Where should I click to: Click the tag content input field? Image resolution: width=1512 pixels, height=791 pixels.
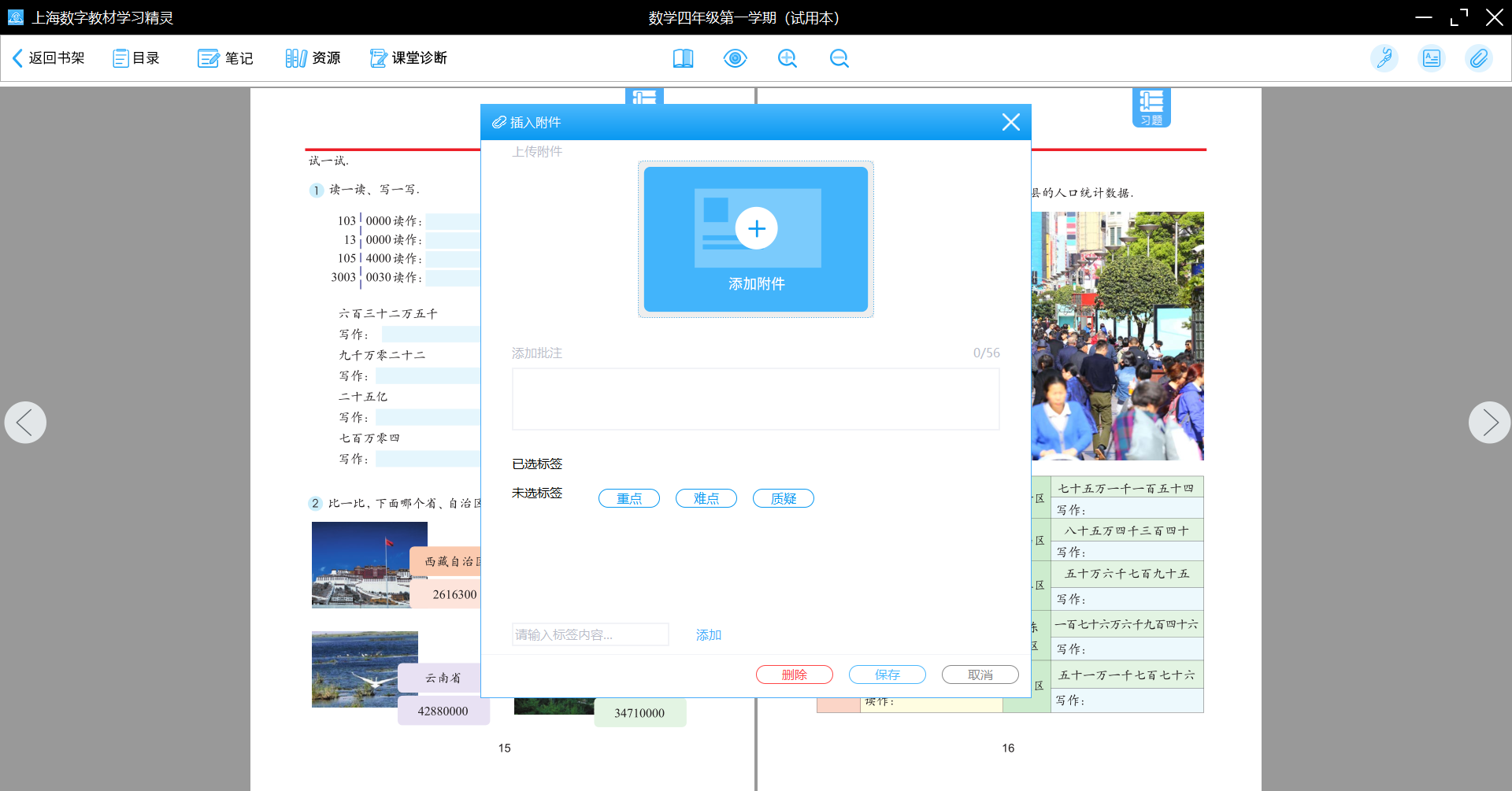point(590,634)
